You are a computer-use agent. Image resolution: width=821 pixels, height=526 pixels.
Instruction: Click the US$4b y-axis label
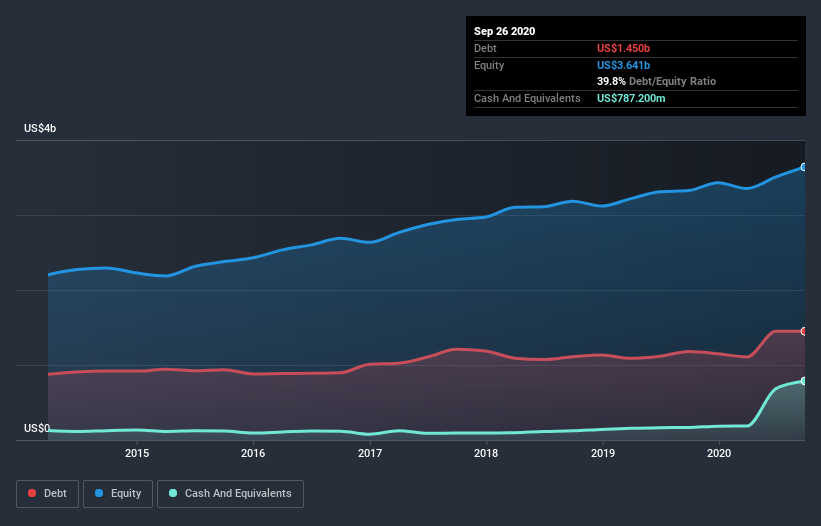40,128
